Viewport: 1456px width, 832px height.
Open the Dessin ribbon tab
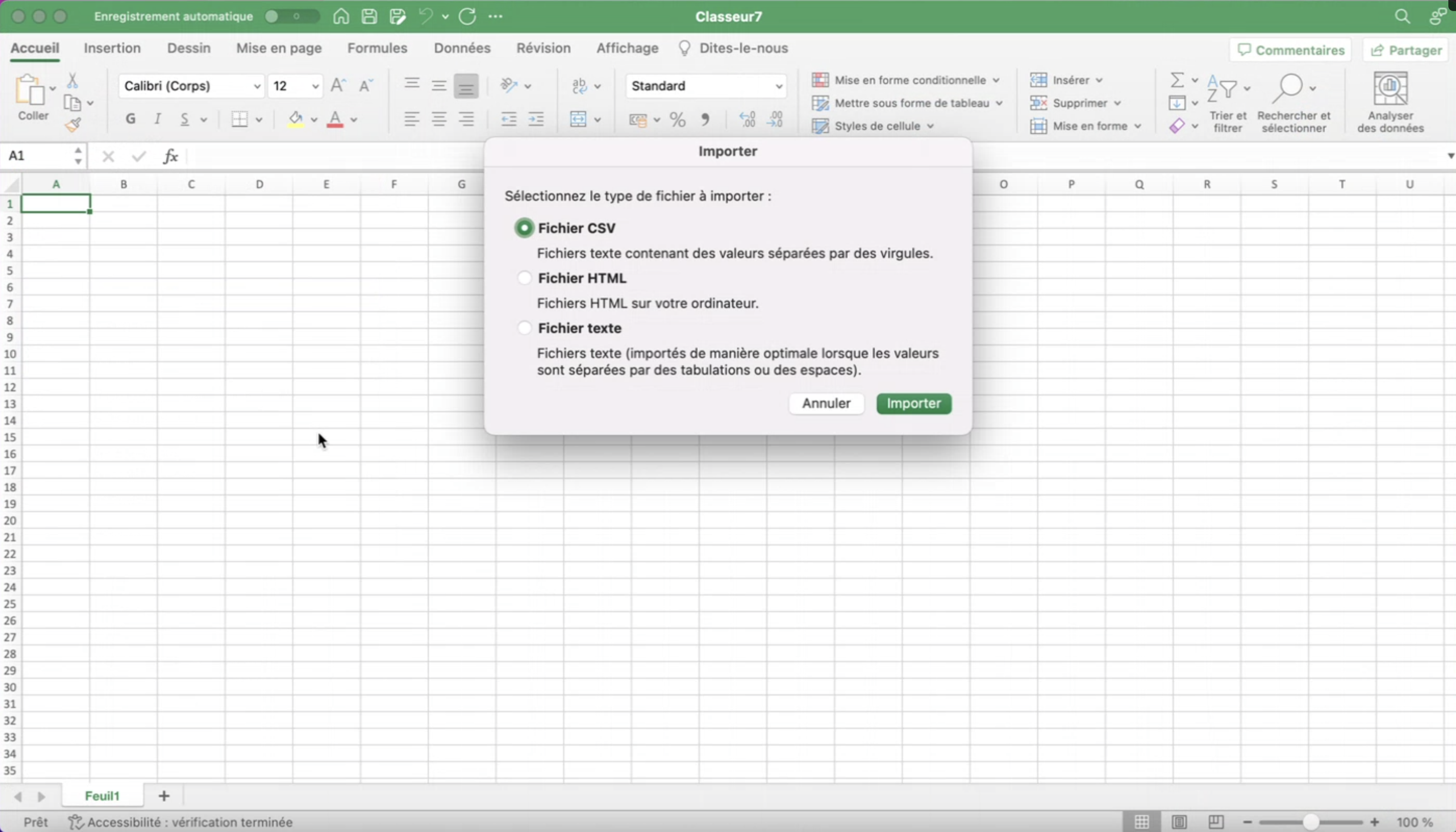pyautogui.click(x=189, y=48)
